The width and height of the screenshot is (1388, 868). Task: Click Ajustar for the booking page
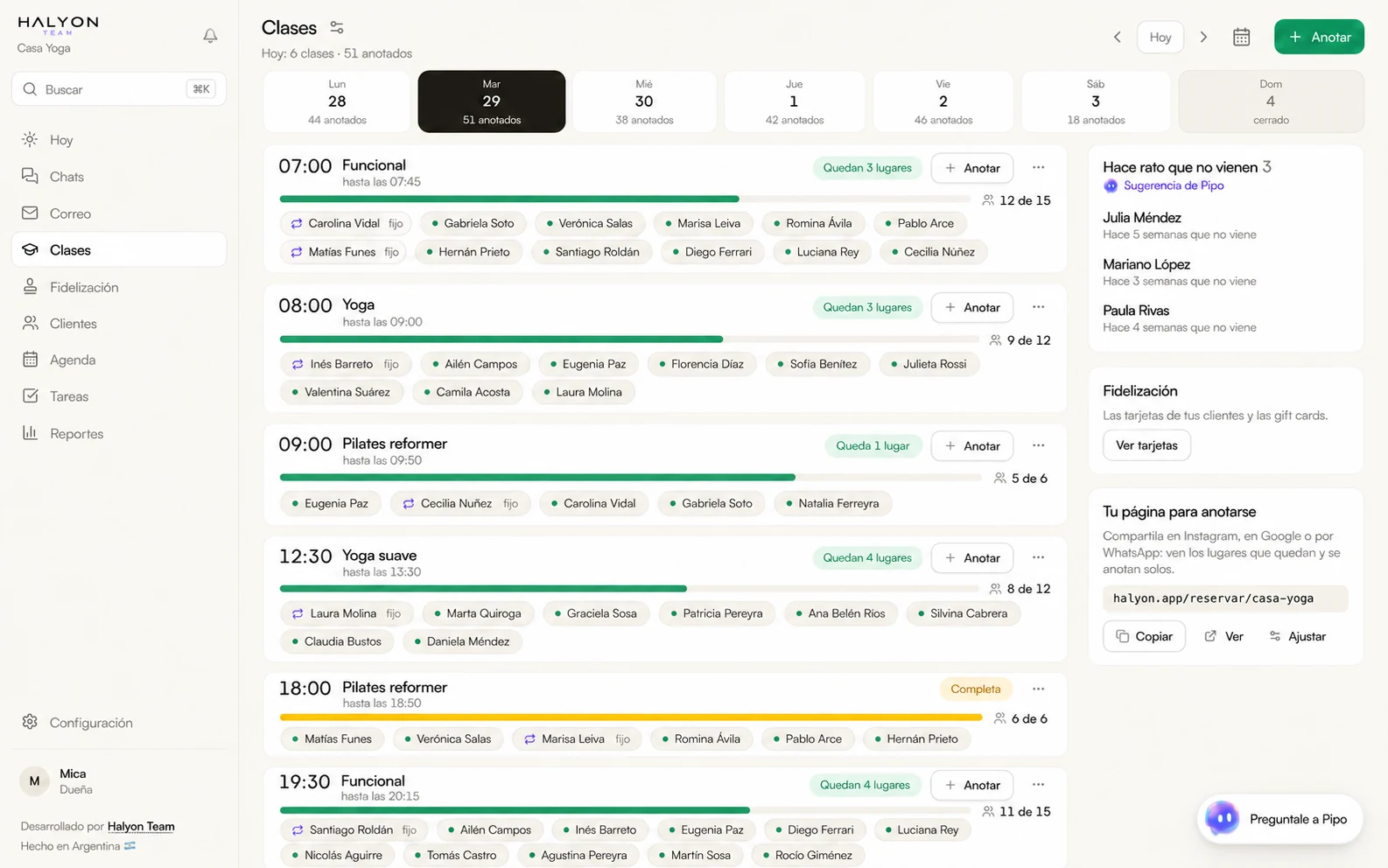(1298, 636)
